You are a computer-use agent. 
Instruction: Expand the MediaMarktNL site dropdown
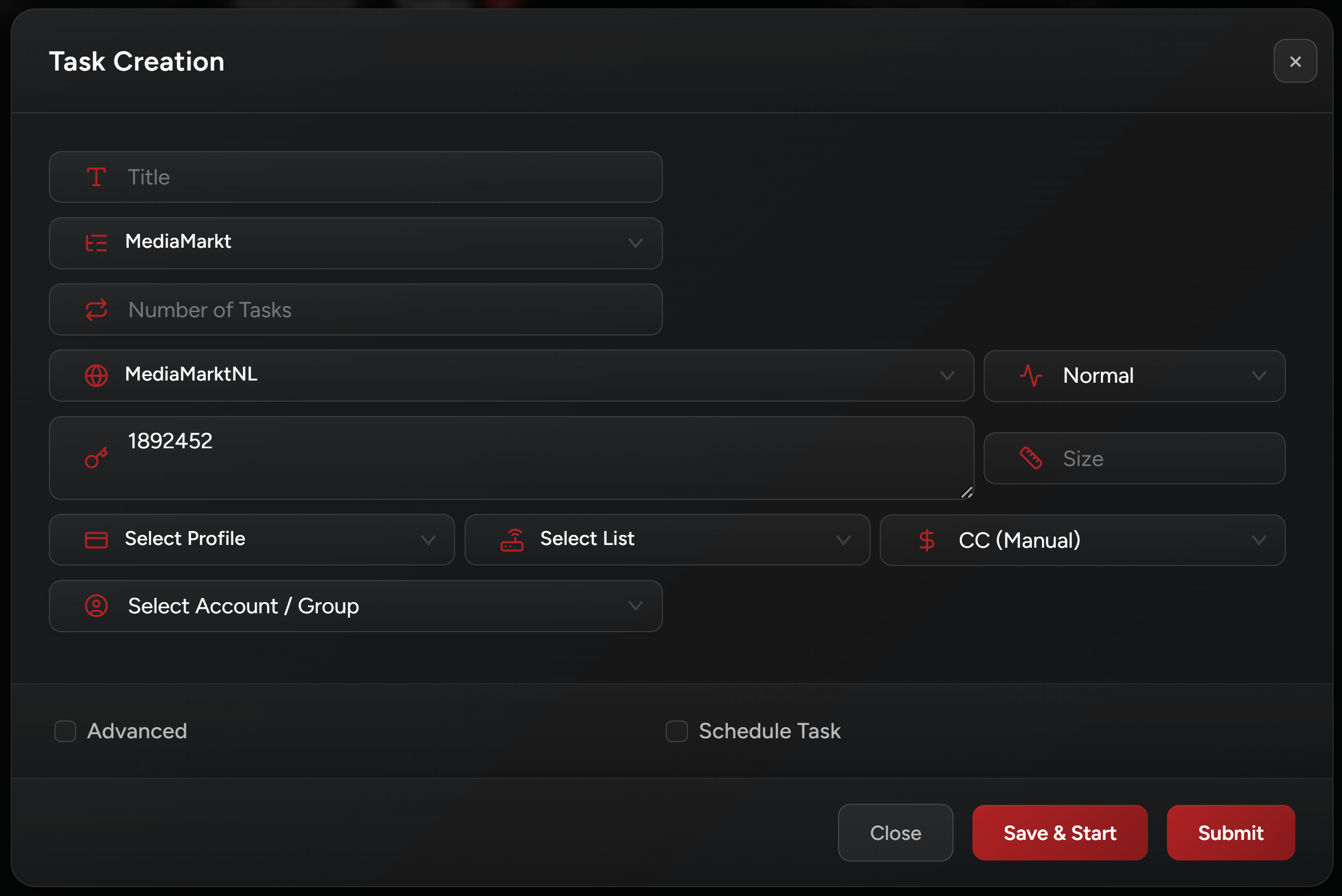pos(511,376)
